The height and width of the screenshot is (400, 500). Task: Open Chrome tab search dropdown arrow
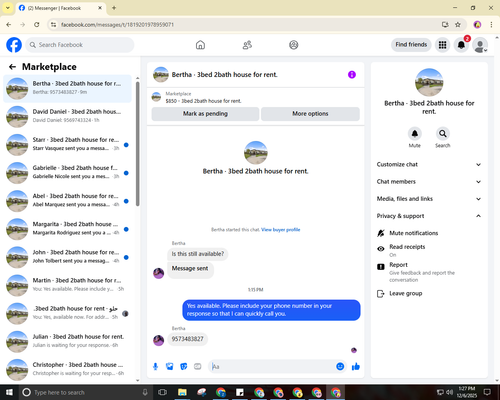click(x=8, y=8)
